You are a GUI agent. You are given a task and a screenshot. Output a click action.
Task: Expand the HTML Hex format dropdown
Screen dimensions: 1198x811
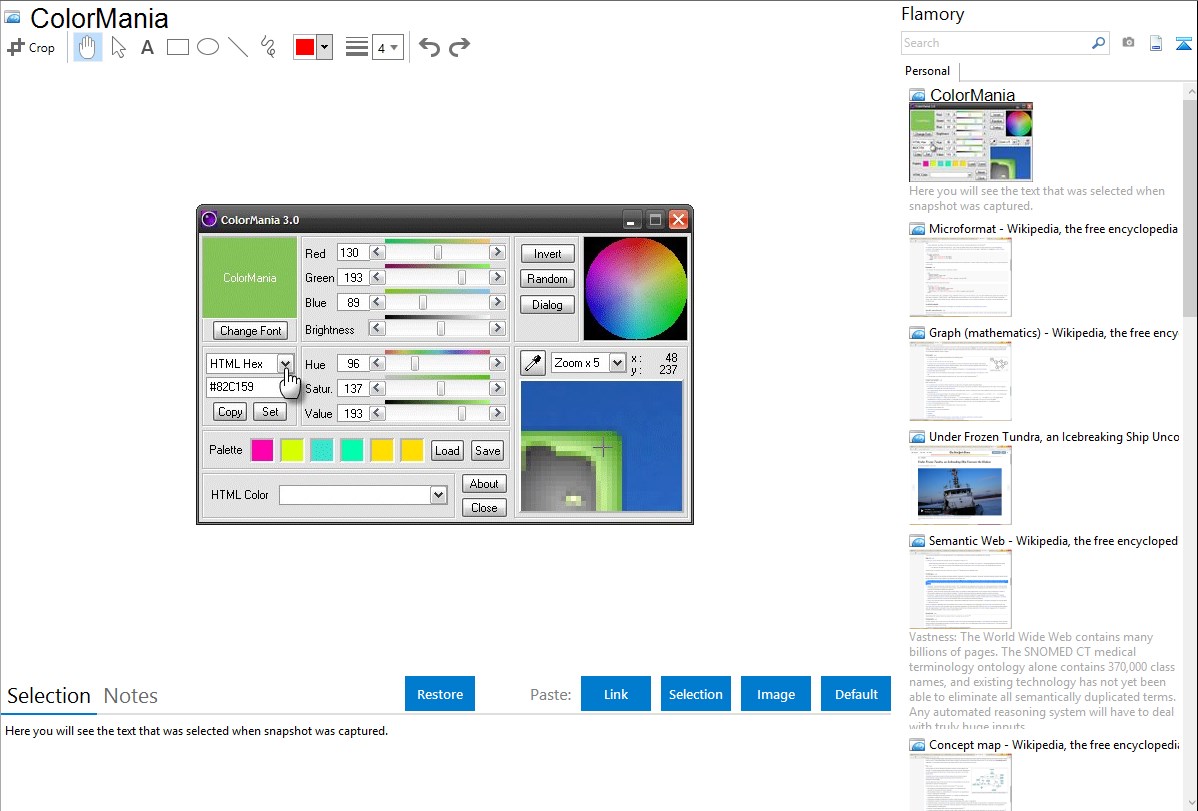point(285,364)
